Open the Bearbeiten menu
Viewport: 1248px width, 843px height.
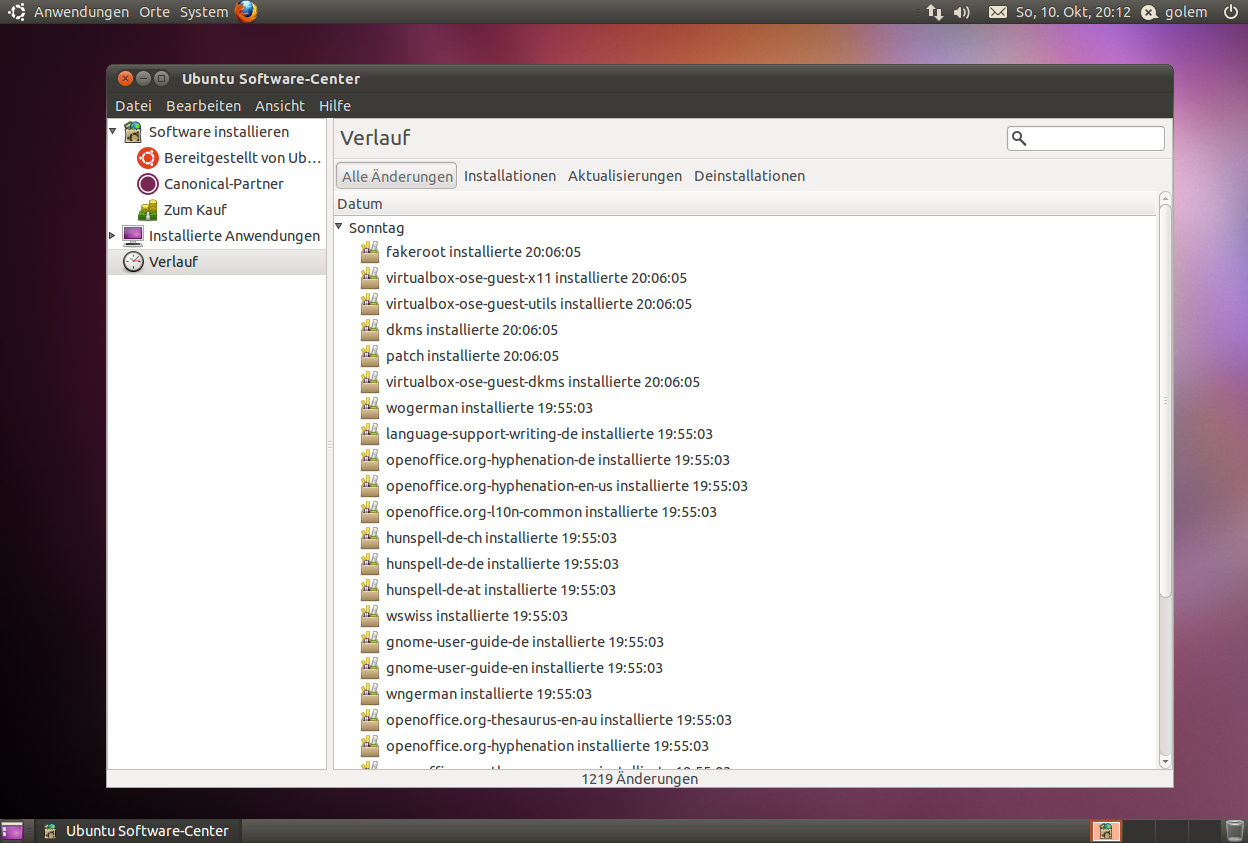pos(204,106)
